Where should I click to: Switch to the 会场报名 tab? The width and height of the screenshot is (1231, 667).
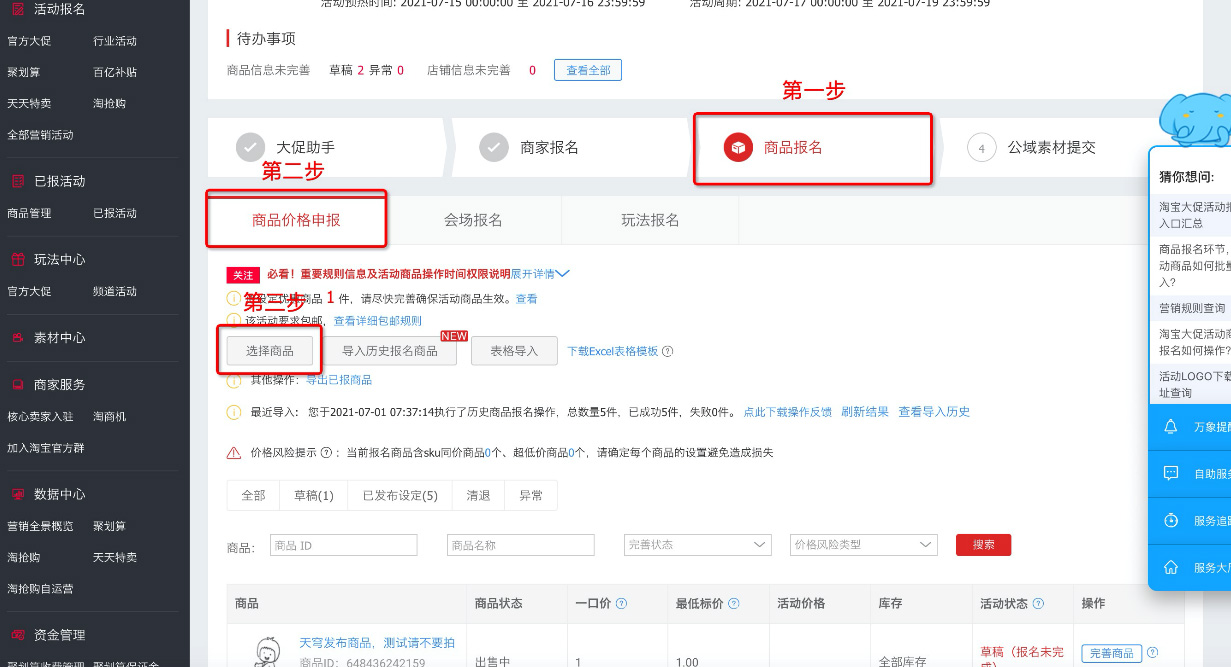tap(471, 219)
